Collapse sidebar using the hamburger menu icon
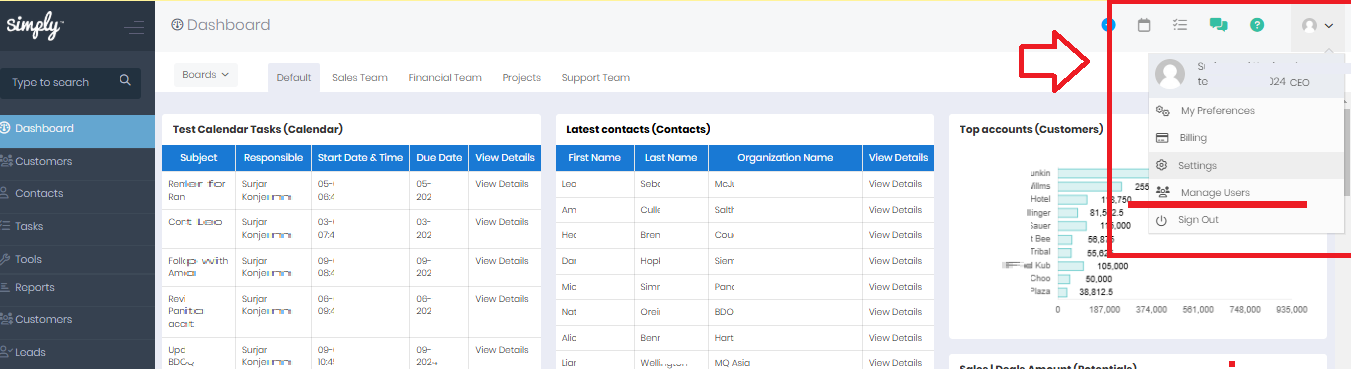The height and width of the screenshot is (369, 1351). pos(134,28)
